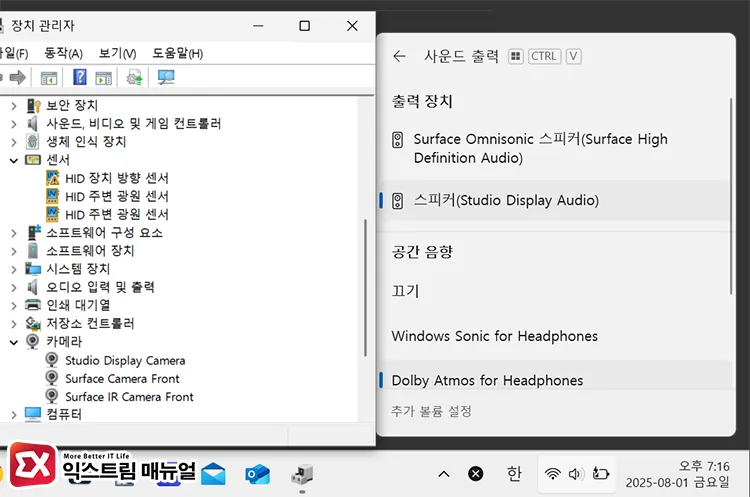The height and width of the screenshot is (497, 750).
Task: Click the Studio Display Camera webcam icon
Action: [52, 360]
